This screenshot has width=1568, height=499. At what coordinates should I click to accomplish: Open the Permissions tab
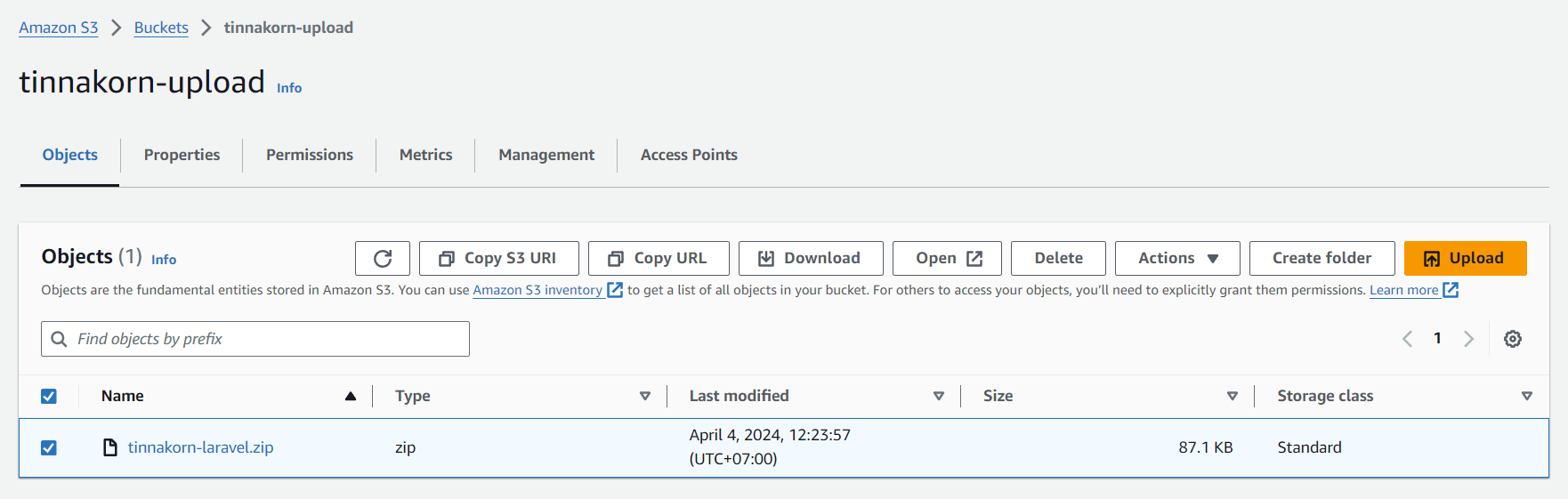click(x=310, y=155)
